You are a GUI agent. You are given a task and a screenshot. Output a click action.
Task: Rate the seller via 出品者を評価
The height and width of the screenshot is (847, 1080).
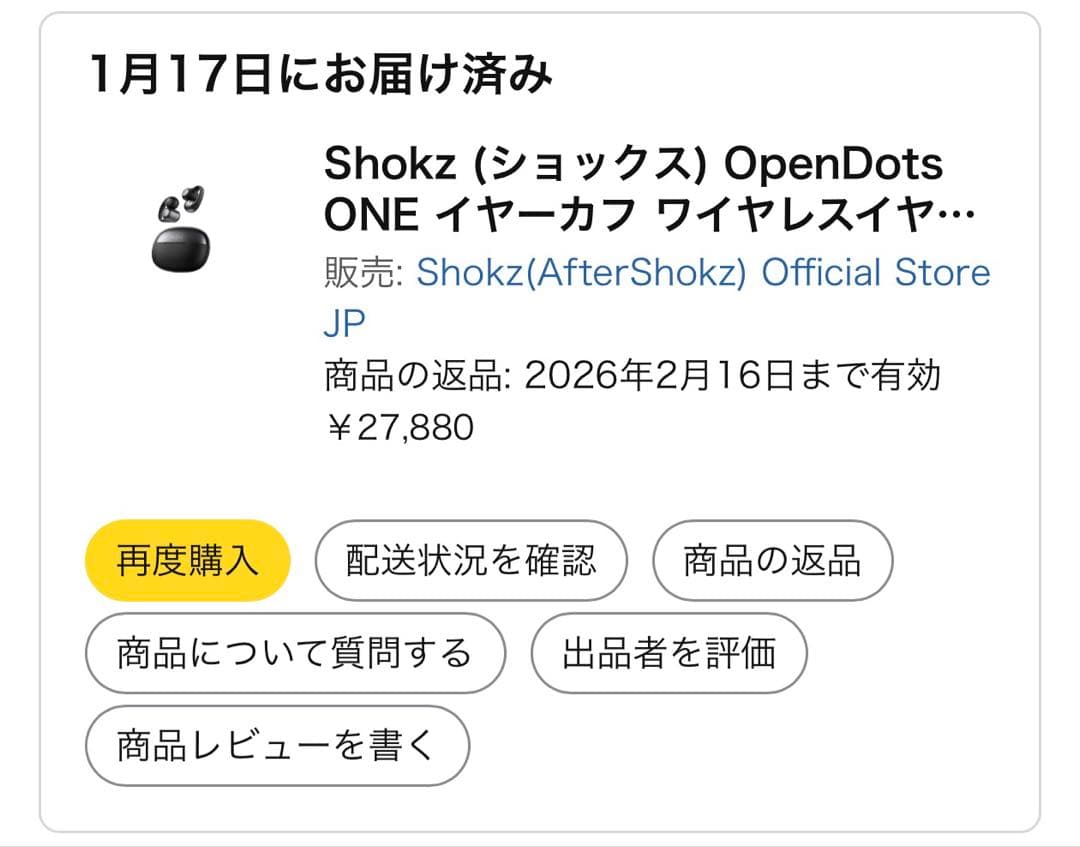(x=669, y=652)
